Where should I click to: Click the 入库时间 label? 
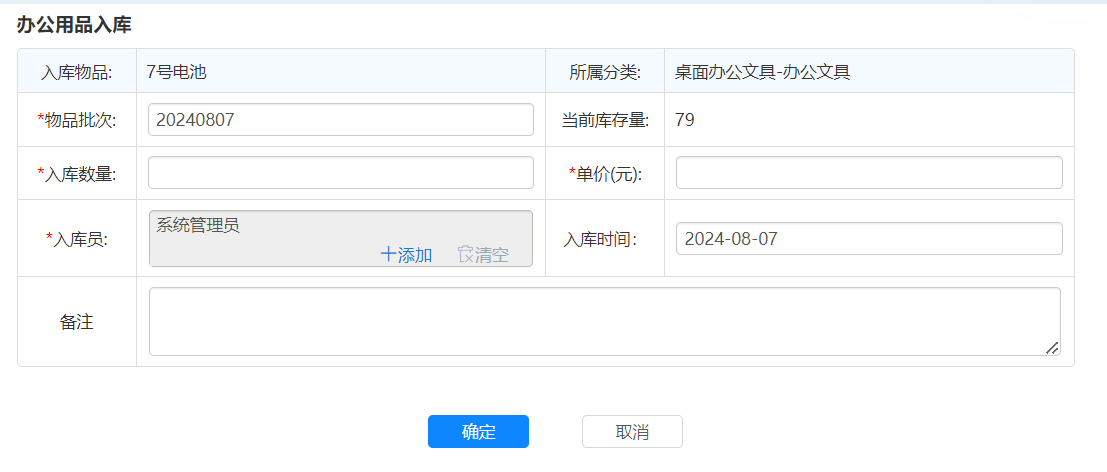pyautogui.click(x=600, y=240)
